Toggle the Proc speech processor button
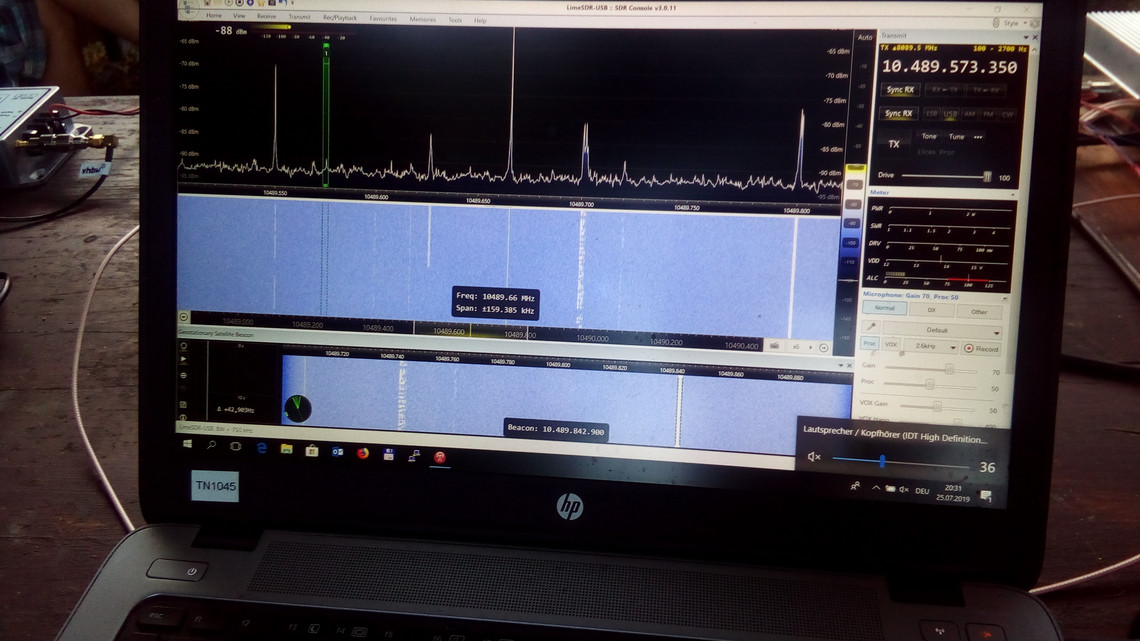The height and width of the screenshot is (641, 1140). (870, 343)
